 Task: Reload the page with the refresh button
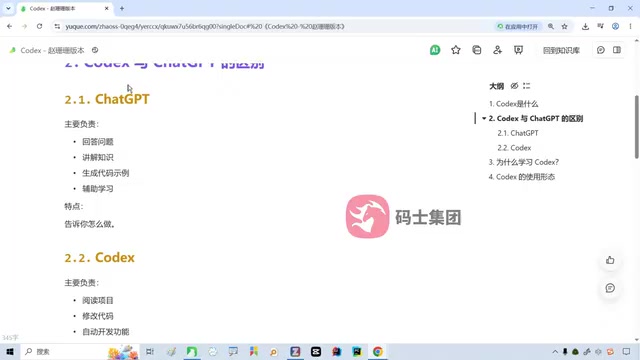pos(39,27)
